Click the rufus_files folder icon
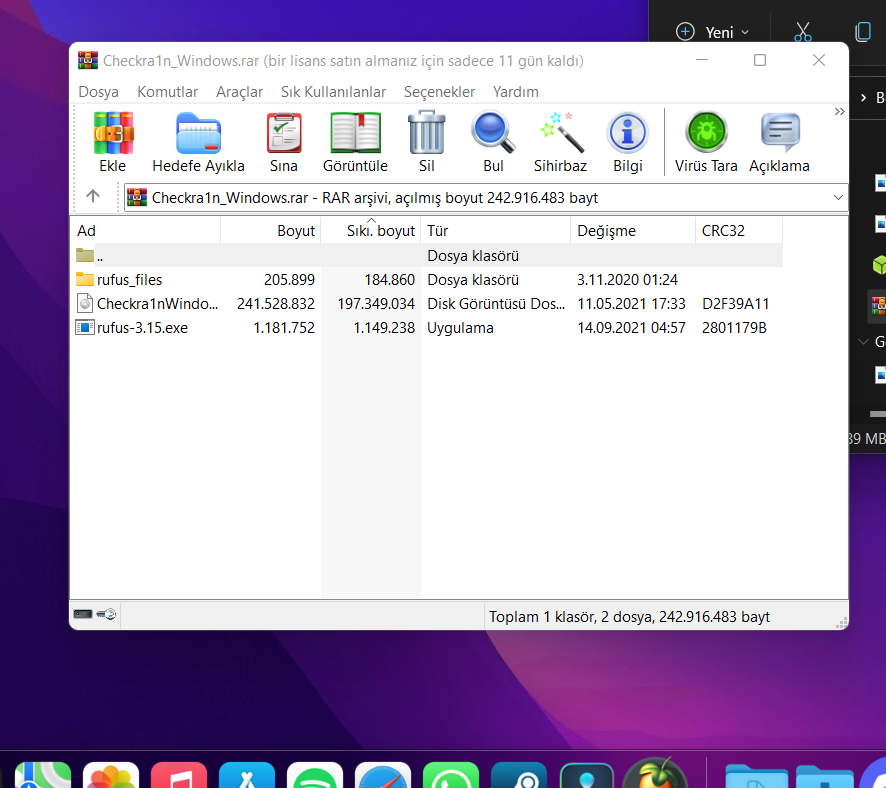 point(85,279)
